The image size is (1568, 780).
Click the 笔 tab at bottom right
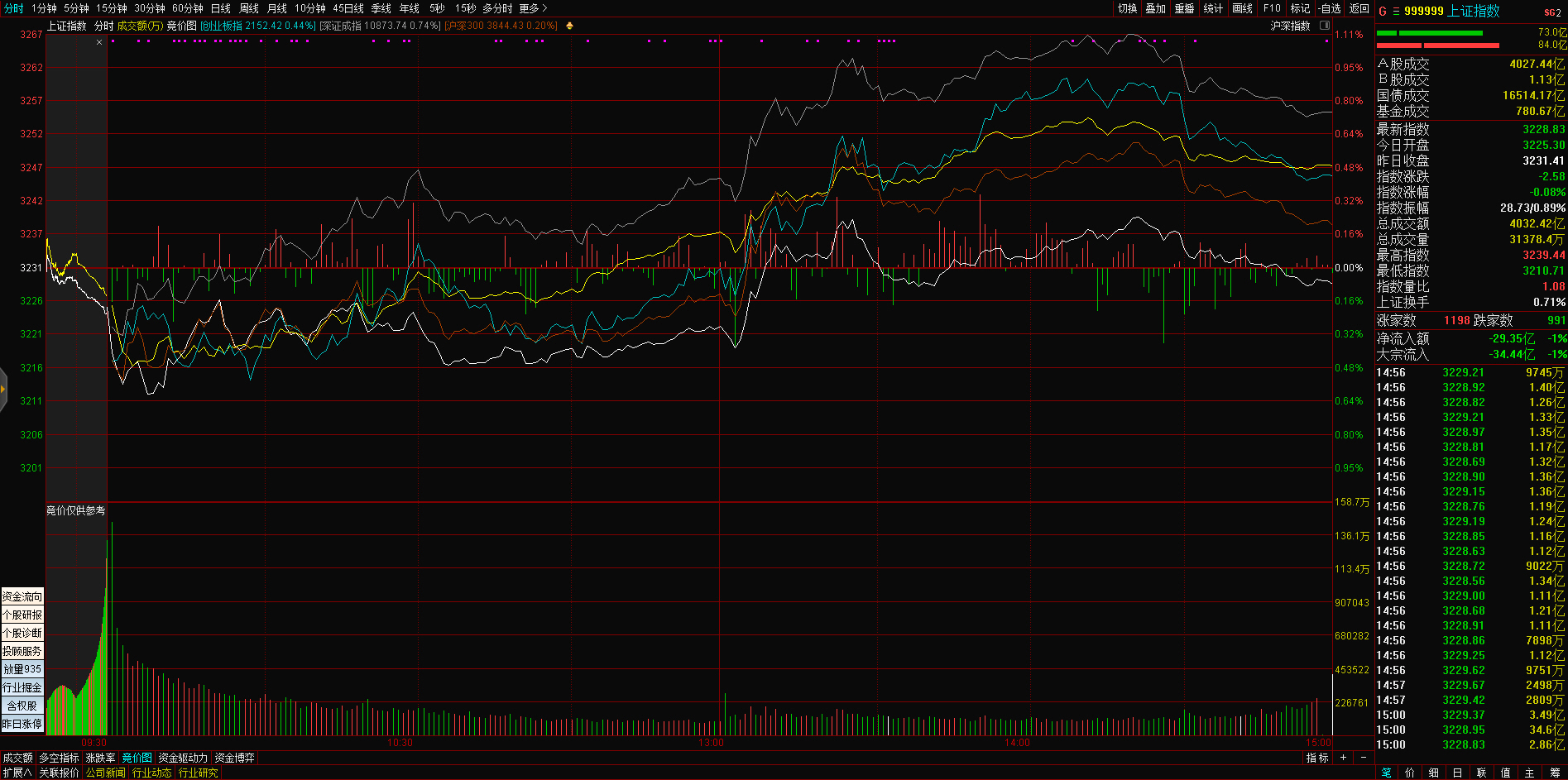point(1387,773)
